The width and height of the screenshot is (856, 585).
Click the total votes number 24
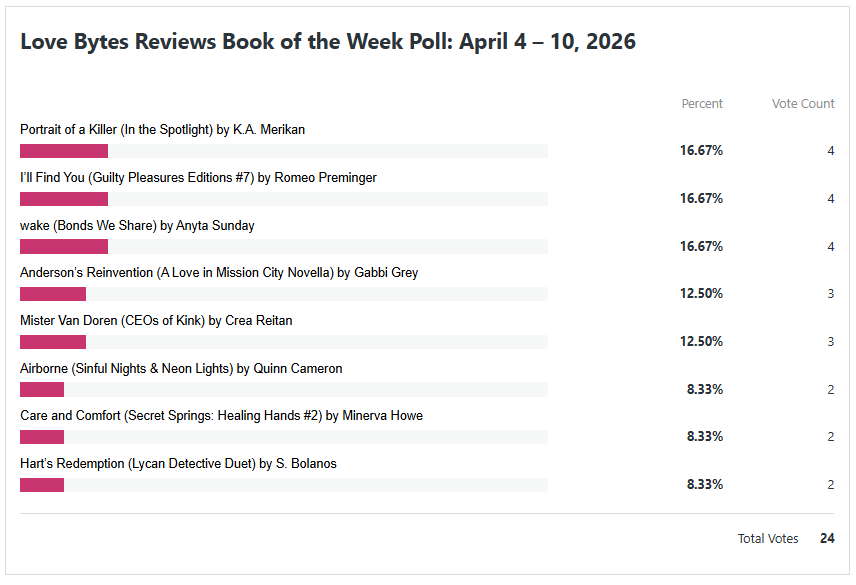[x=827, y=539]
